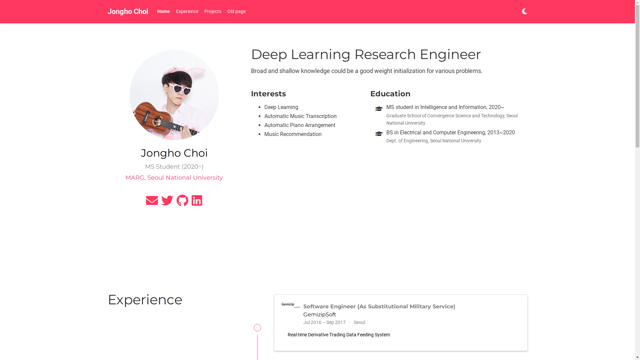Click the circular profile photo
The height and width of the screenshot is (360, 640).
[174, 95]
